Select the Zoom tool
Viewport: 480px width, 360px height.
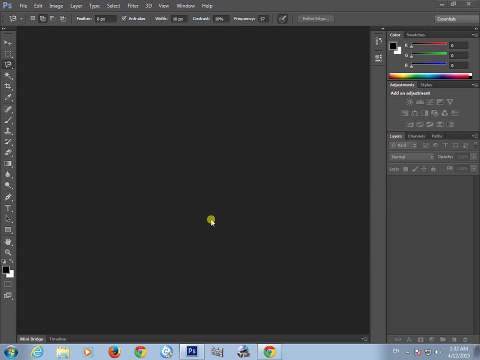[8, 252]
